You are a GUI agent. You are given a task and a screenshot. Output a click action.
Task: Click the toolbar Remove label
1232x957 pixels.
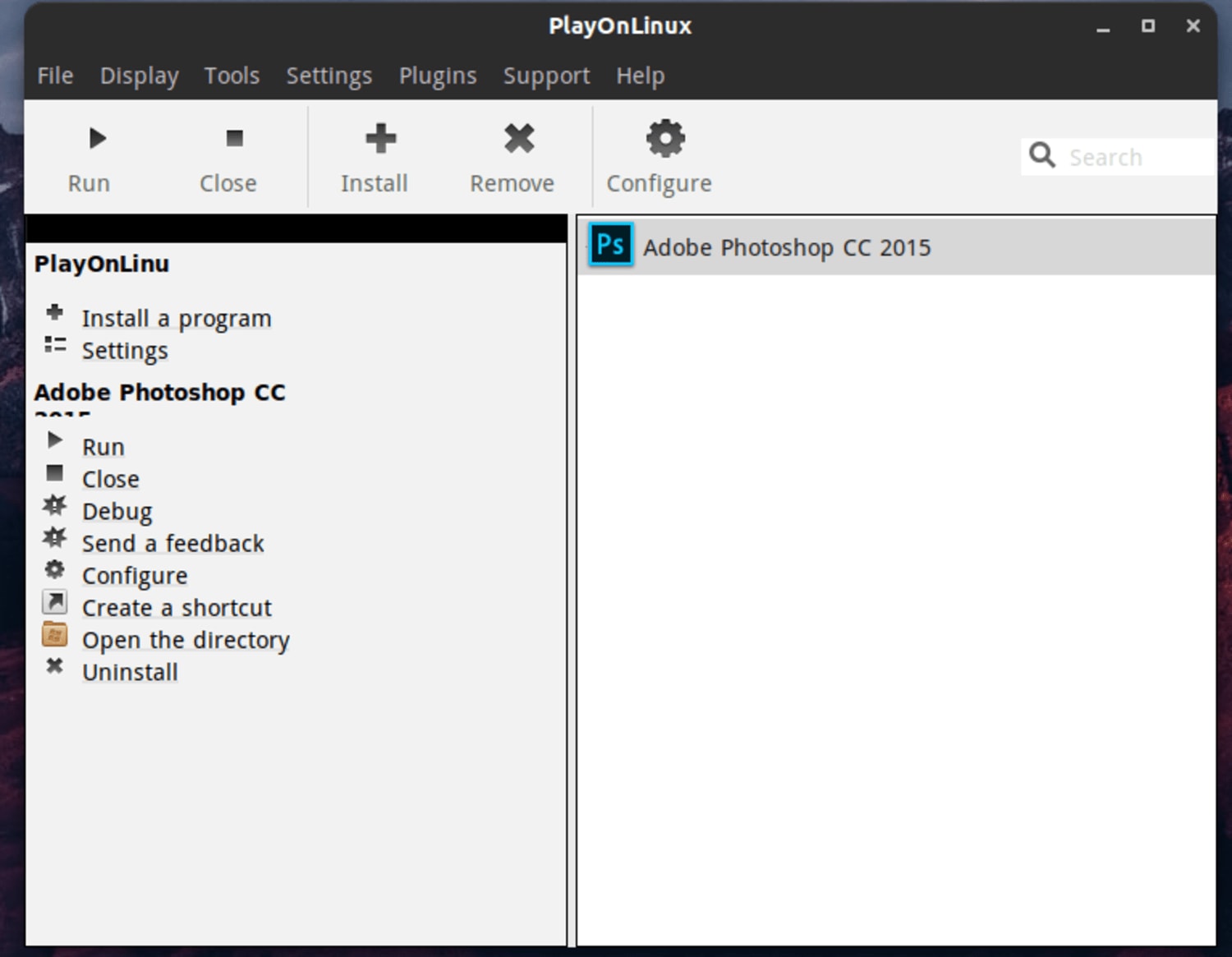(x=512, y=183)
